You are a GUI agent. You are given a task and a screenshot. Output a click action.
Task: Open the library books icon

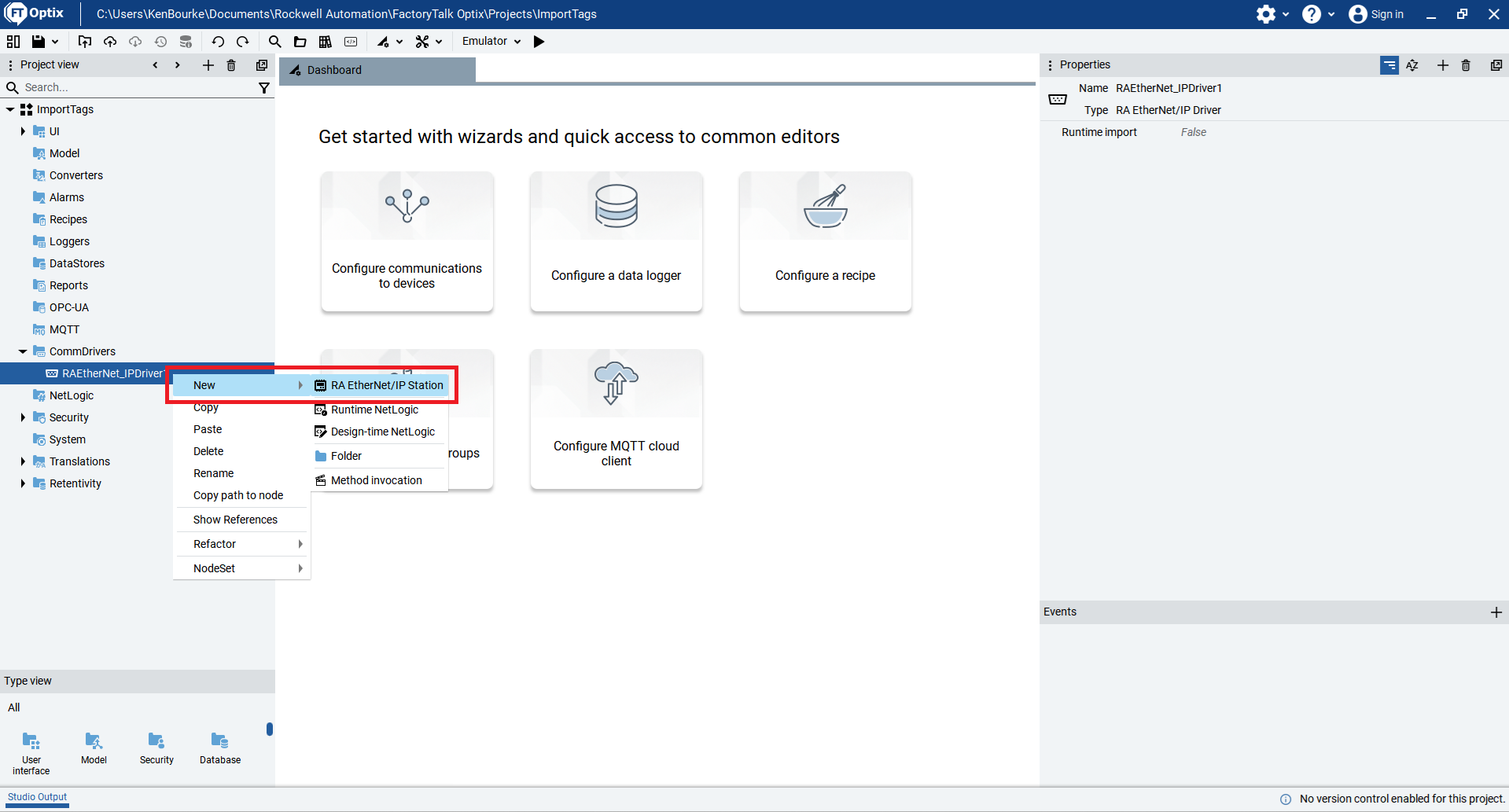[325, 42]
